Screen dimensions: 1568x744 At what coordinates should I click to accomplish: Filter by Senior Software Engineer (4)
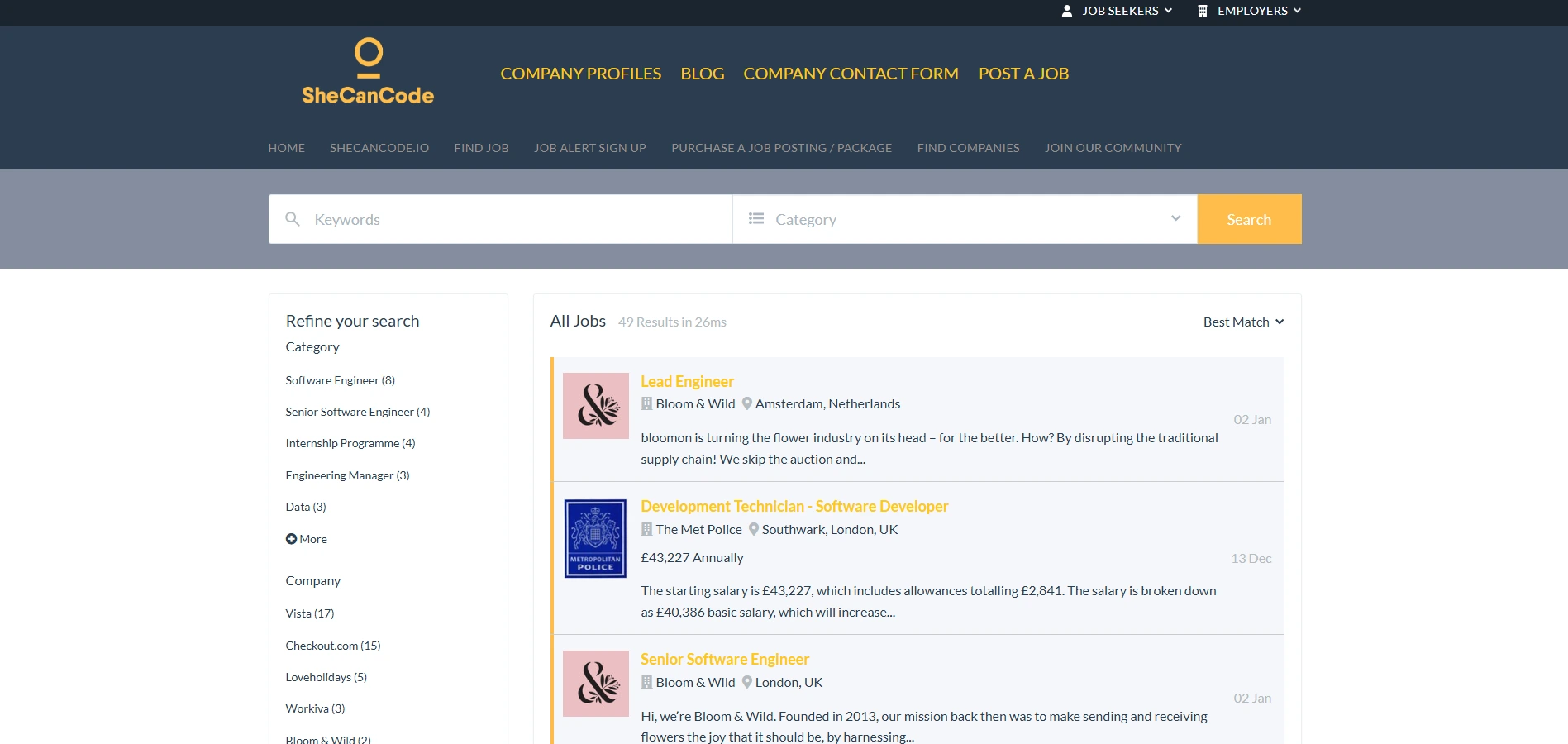358,412
